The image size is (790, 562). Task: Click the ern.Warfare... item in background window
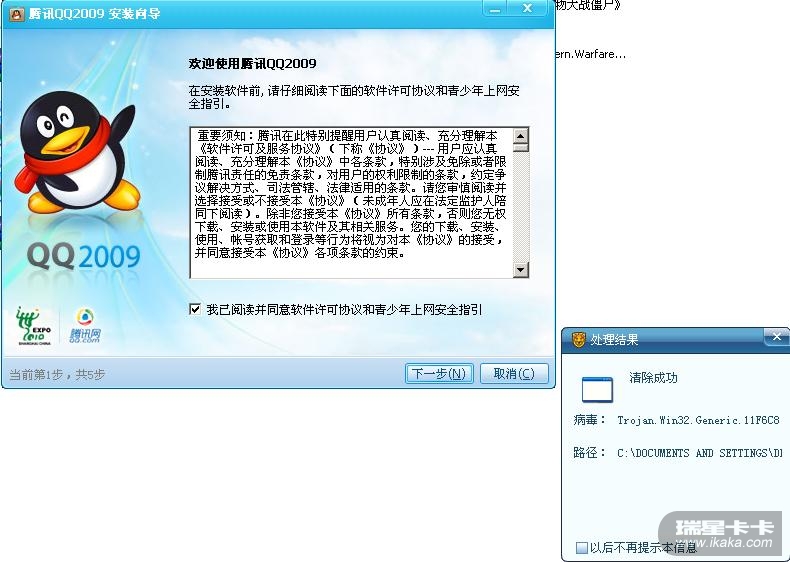coord(590,54)
